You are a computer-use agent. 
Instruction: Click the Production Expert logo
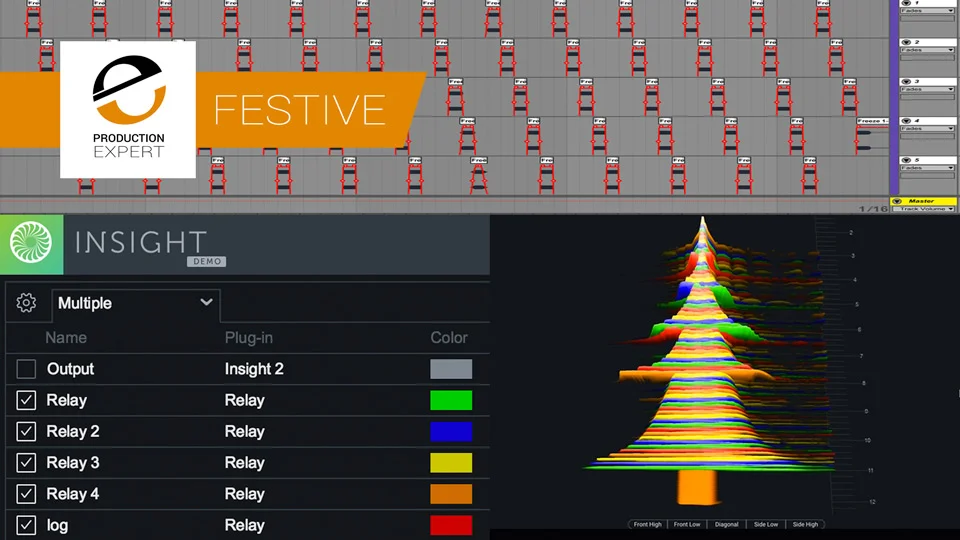[x=128, y=110]
